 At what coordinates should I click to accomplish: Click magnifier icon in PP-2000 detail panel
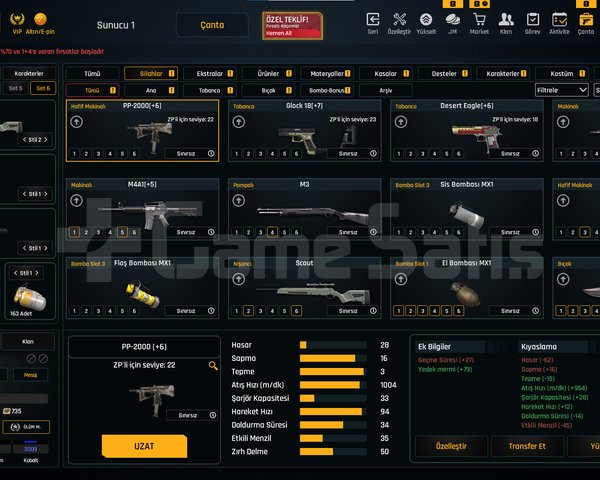pos(213,366)
